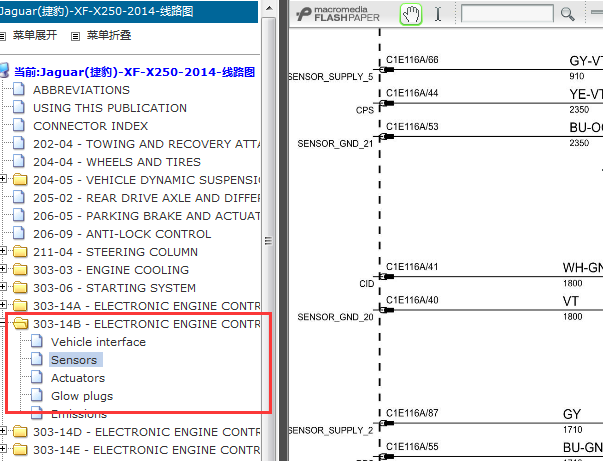Click the tree panel scroll-up arrow
The image size is (603, 461).
(x=269, y=8)
